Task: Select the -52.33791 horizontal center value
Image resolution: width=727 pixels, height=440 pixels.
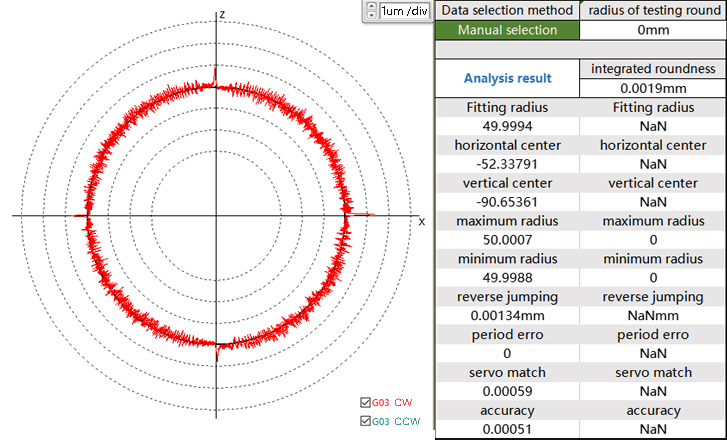Action: [x=507, y=164]
